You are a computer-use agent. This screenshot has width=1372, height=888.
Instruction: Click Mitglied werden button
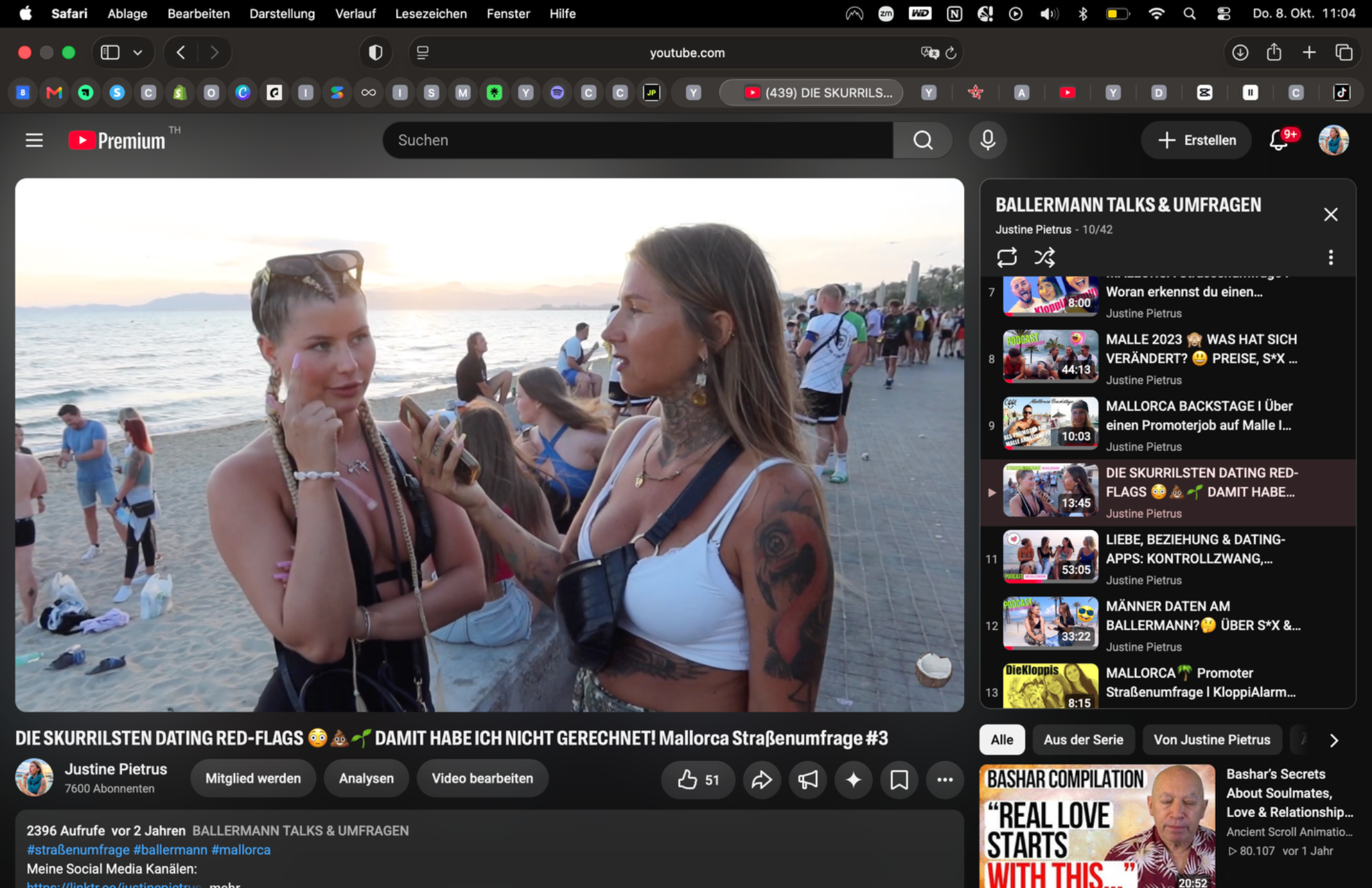click(x=253, y=779)
